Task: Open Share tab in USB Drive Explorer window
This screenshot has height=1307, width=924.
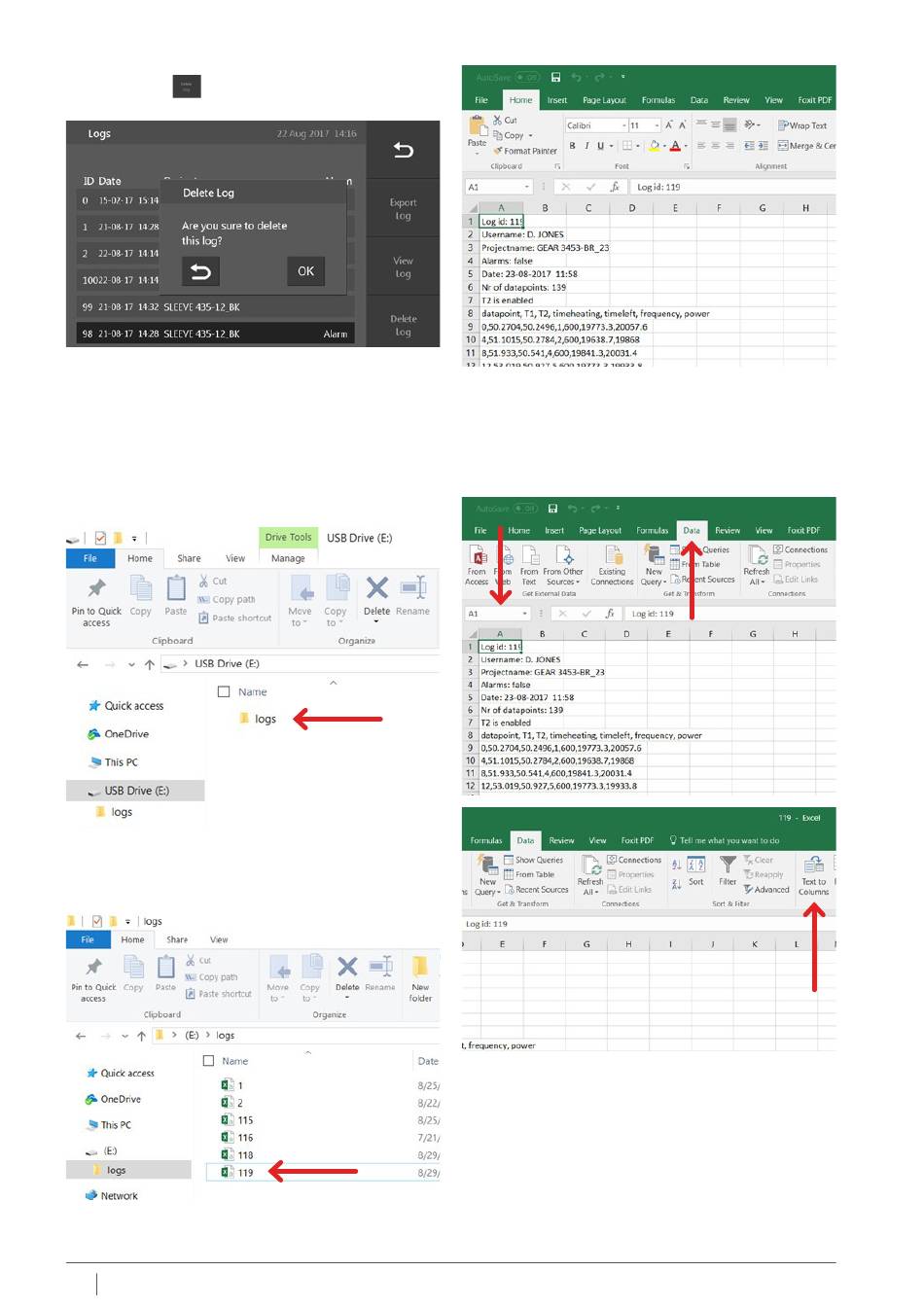Action: point(189,558)
